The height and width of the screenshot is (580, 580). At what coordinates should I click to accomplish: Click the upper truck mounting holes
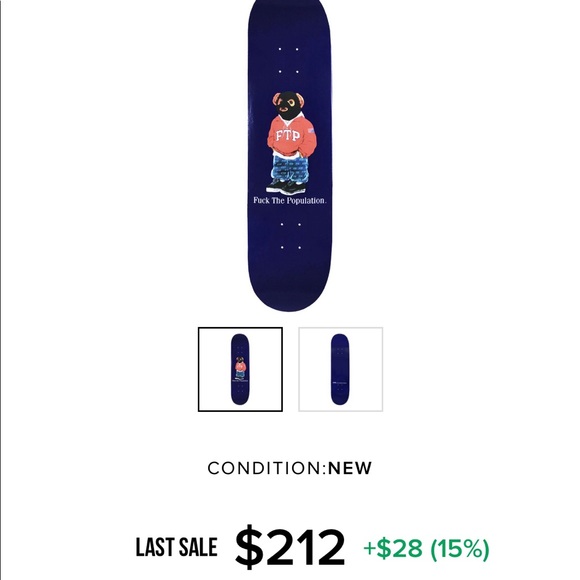pyautogui.click(x=289, y=60)
